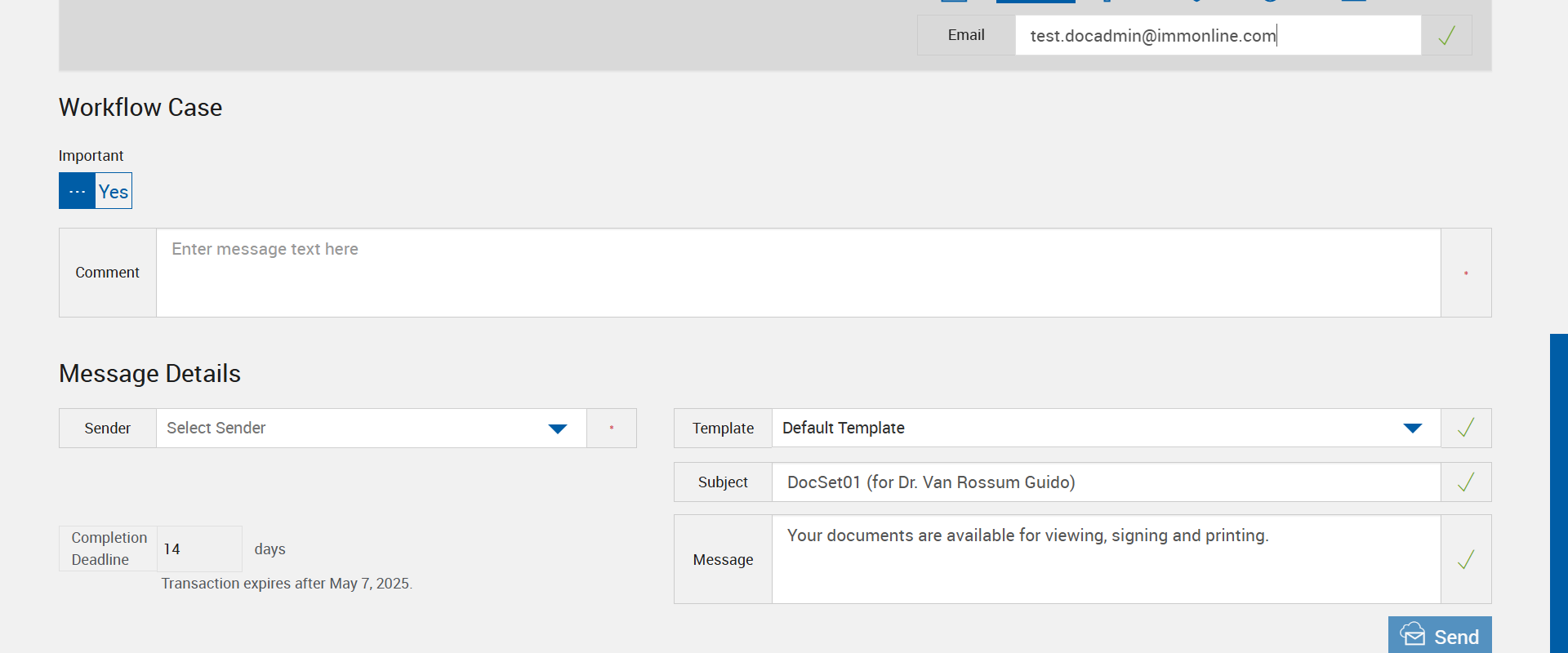This screenshot has width=1568, height=653.
Task: Click the green checkmark beside the Email field
Action: click(1446, 36)
